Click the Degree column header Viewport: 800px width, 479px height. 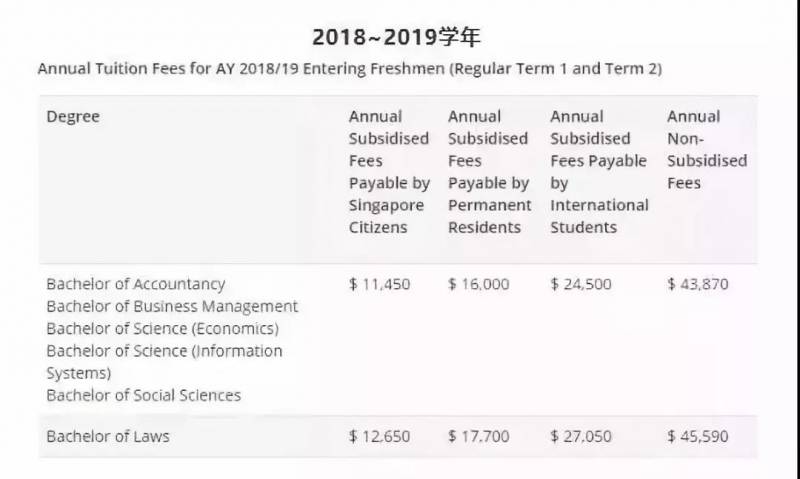click(x=73, y=117)
